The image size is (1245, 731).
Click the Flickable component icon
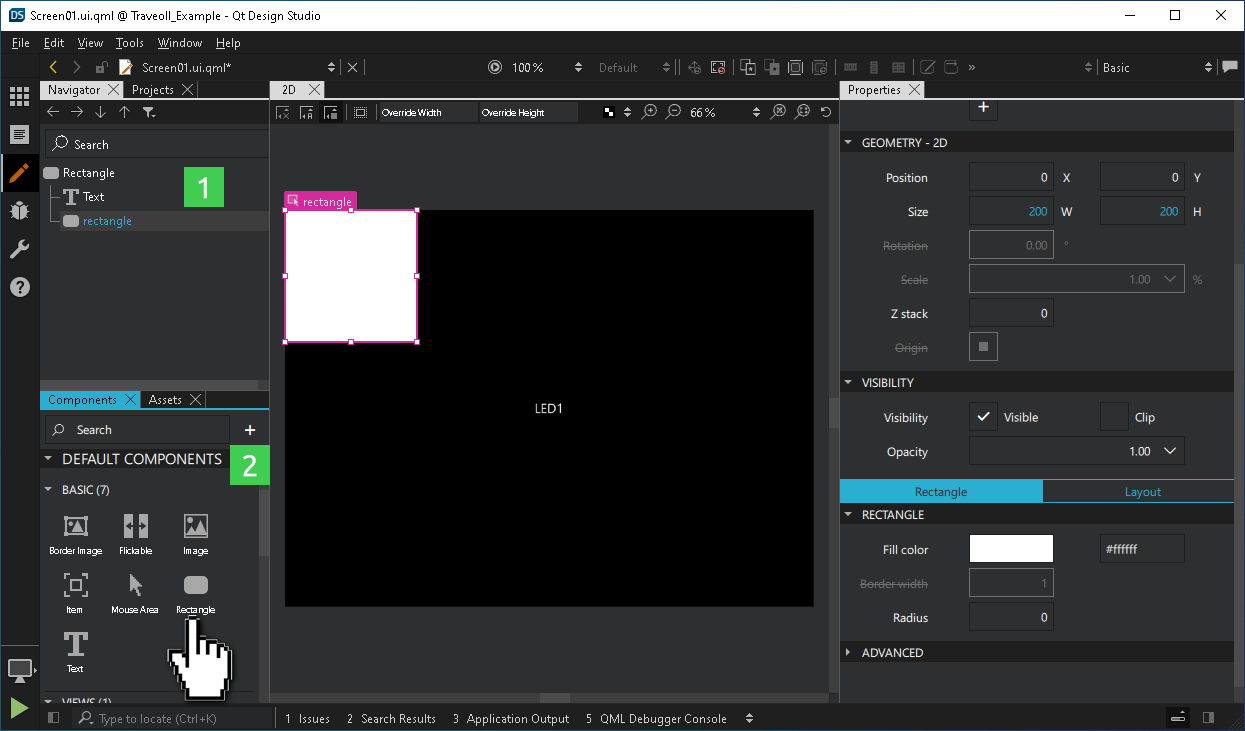coord(135,530)
